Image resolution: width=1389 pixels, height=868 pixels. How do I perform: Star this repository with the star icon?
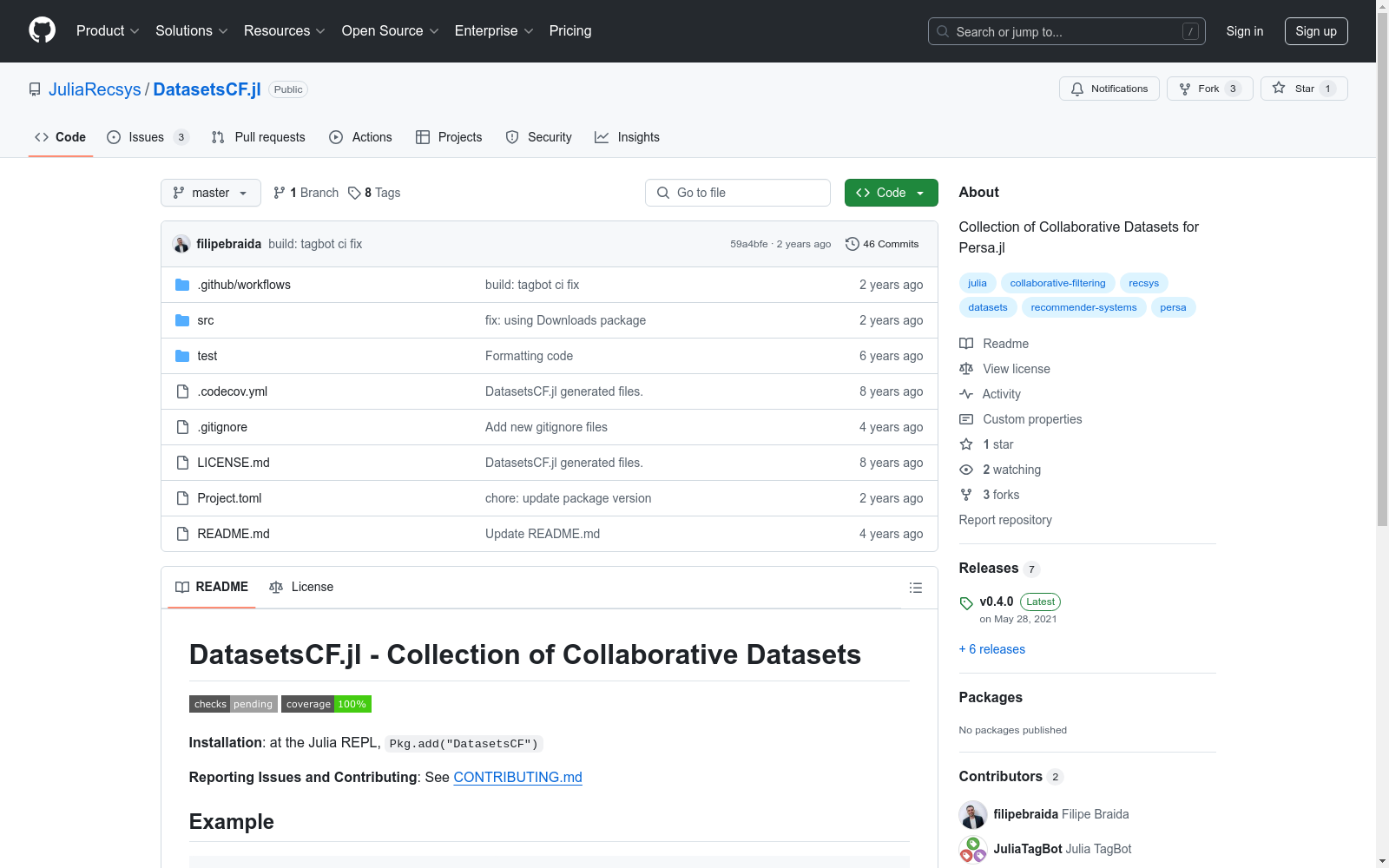click(1279, 89)
